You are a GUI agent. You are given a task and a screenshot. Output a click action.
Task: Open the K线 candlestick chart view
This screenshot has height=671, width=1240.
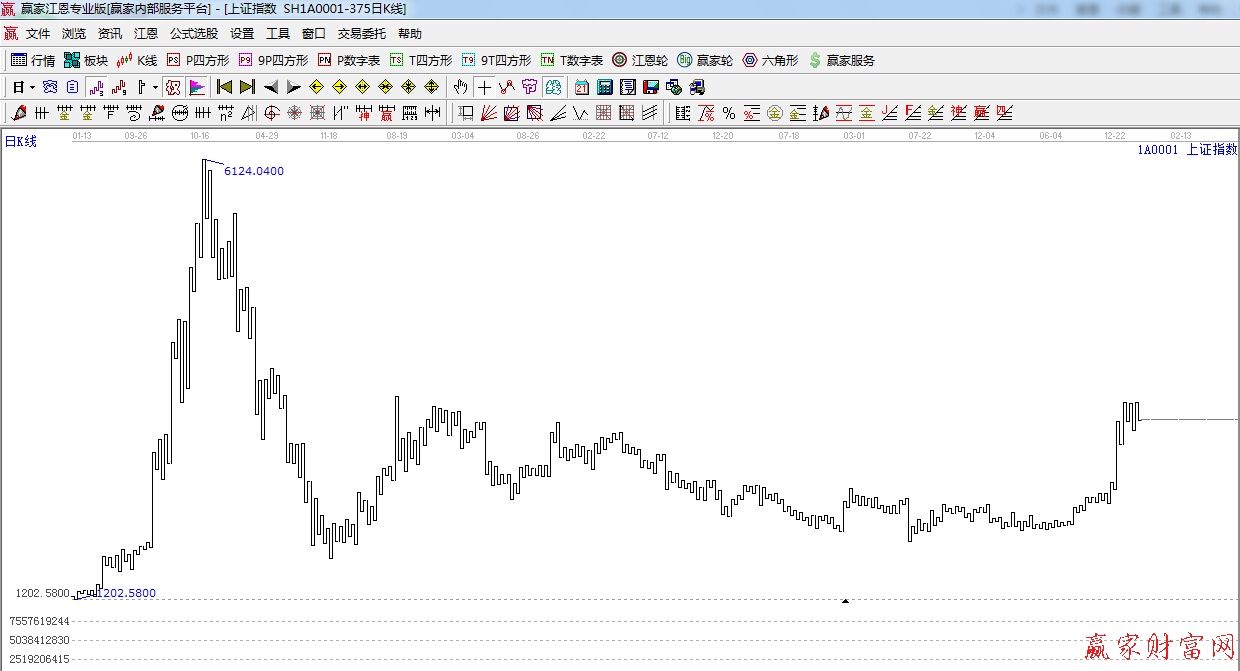pyautogui.click(x=137, y=60)
